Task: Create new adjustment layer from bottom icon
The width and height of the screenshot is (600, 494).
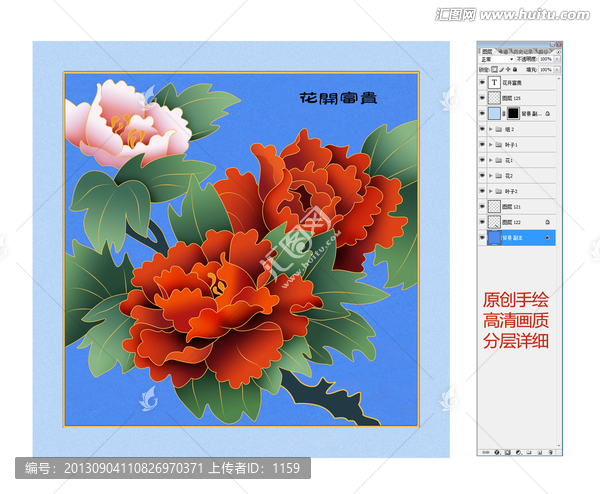Action: (518, 452)
